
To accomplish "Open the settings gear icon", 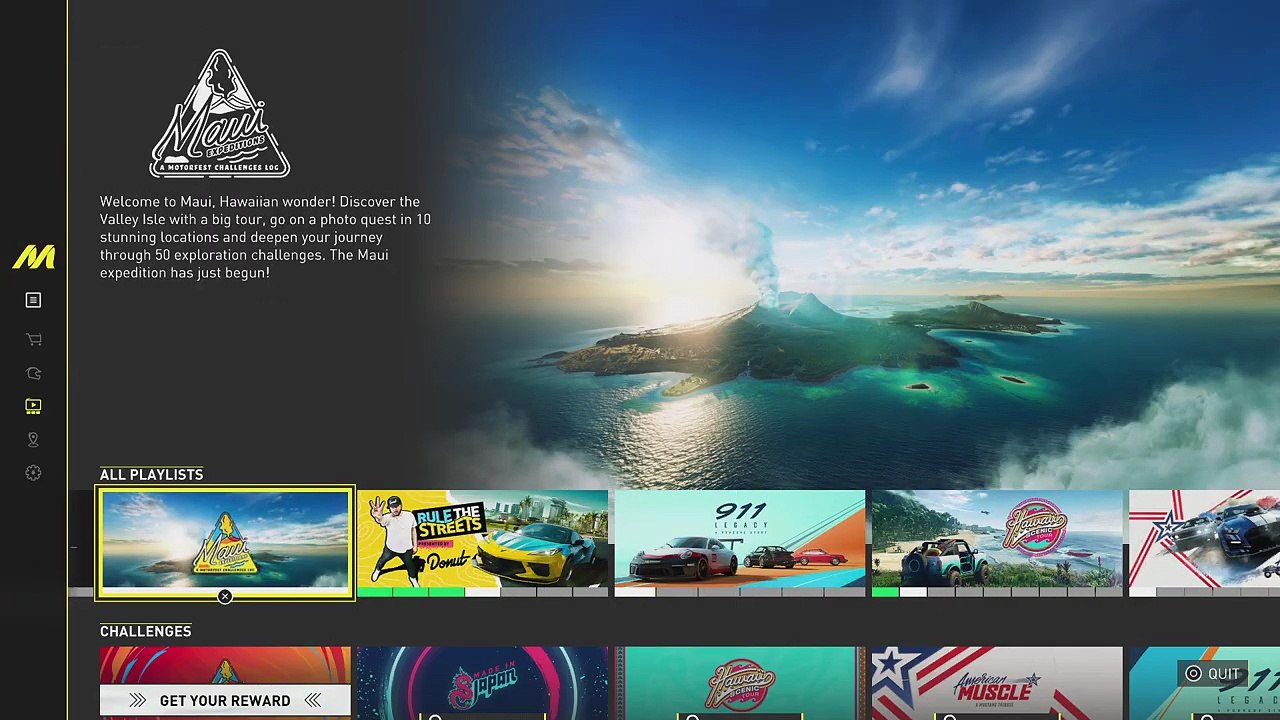I will tap(33, 473).
